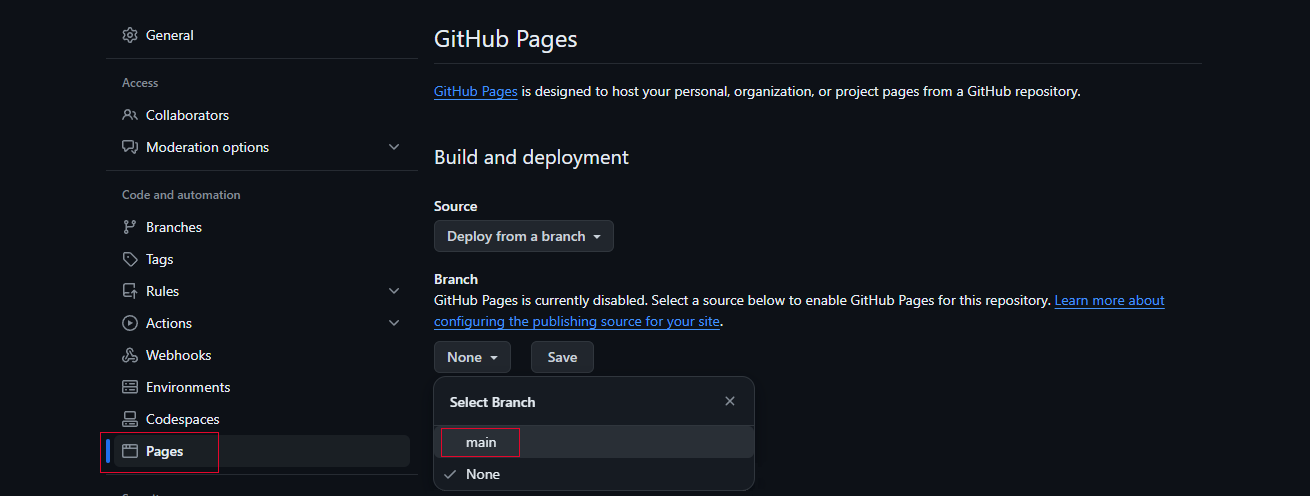Open the Deploy from a branch dropdown
This screenshot has height=496, width=1310.
tap(524, 236)
